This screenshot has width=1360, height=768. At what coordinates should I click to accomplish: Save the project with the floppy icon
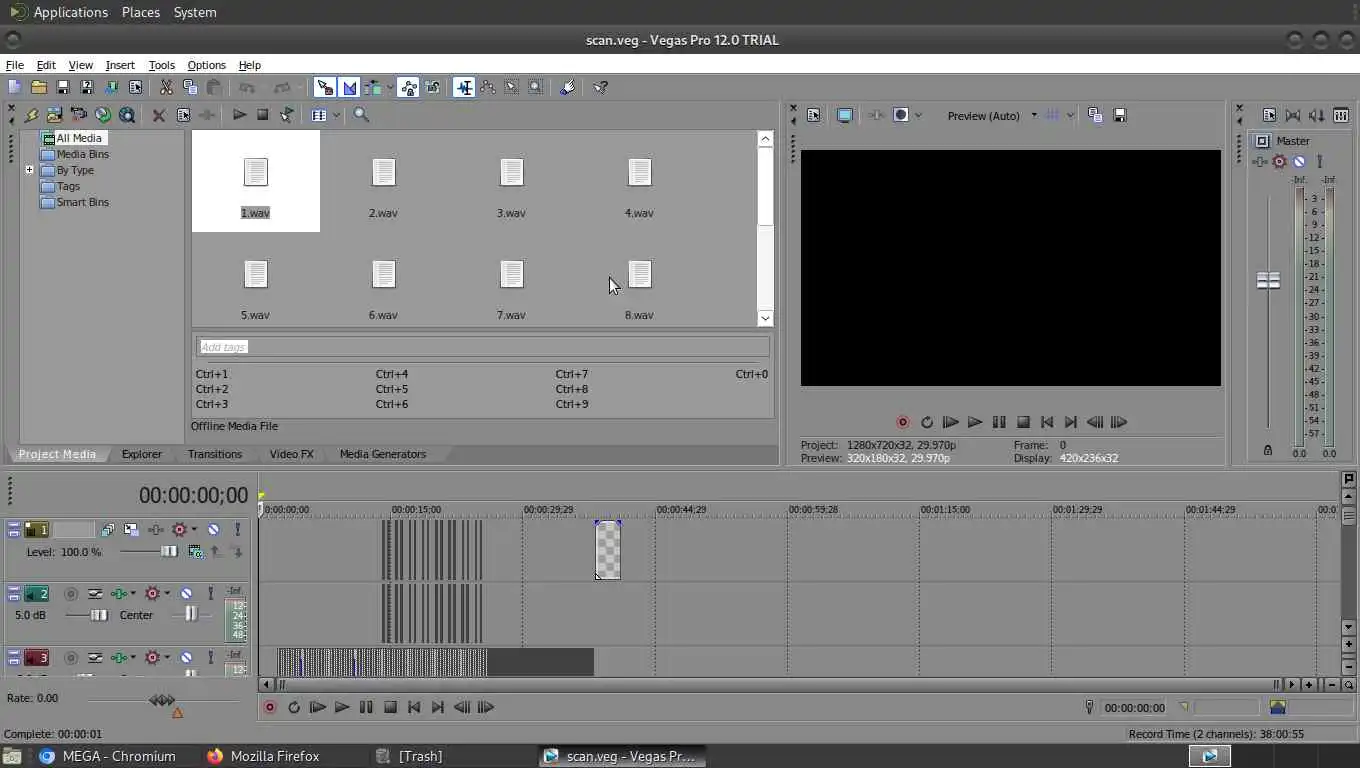(63, 87)
